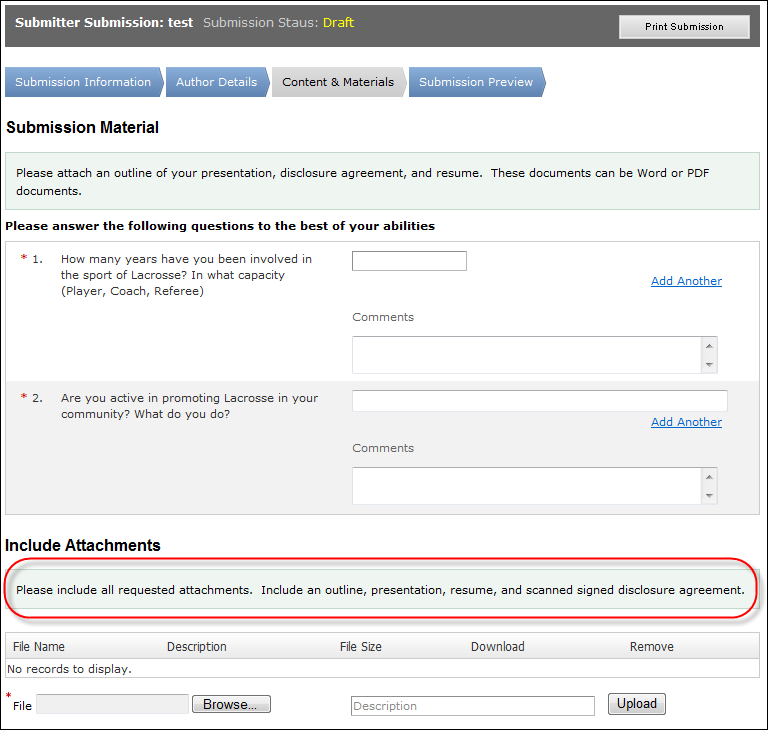Click Add Another link for question 1
Image resolution: width=768 pixels, height=730 pixels.
686,281
